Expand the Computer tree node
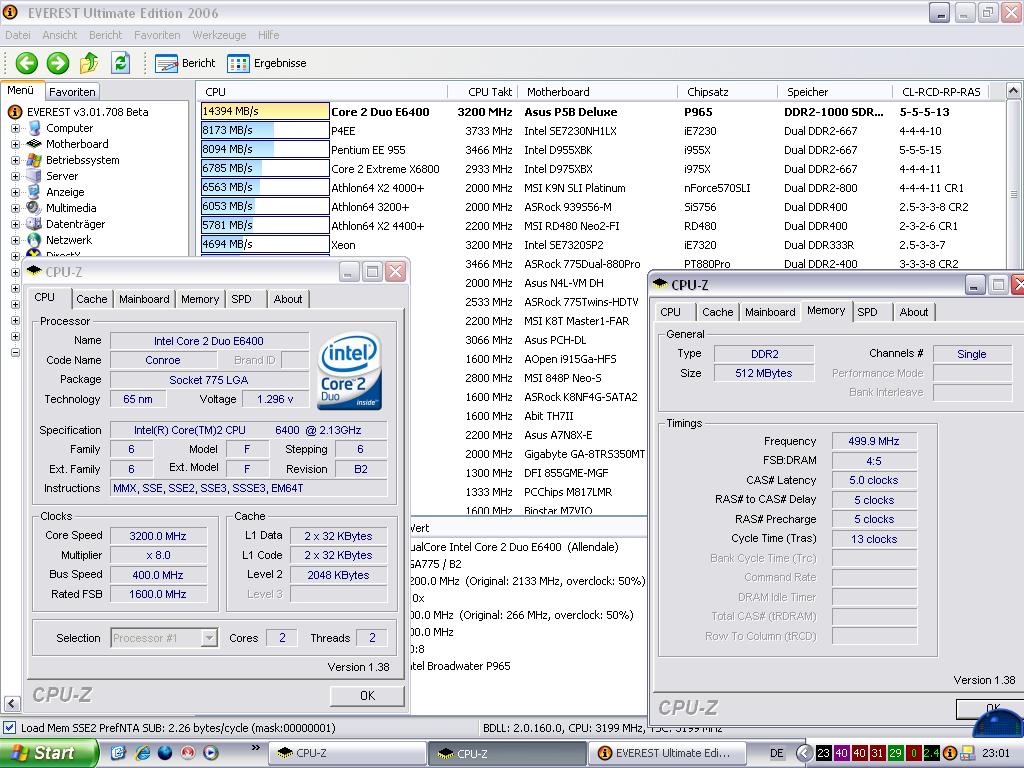Image resolution: width=1024 pixels, height=768 pixels. [x=15, y=128]
